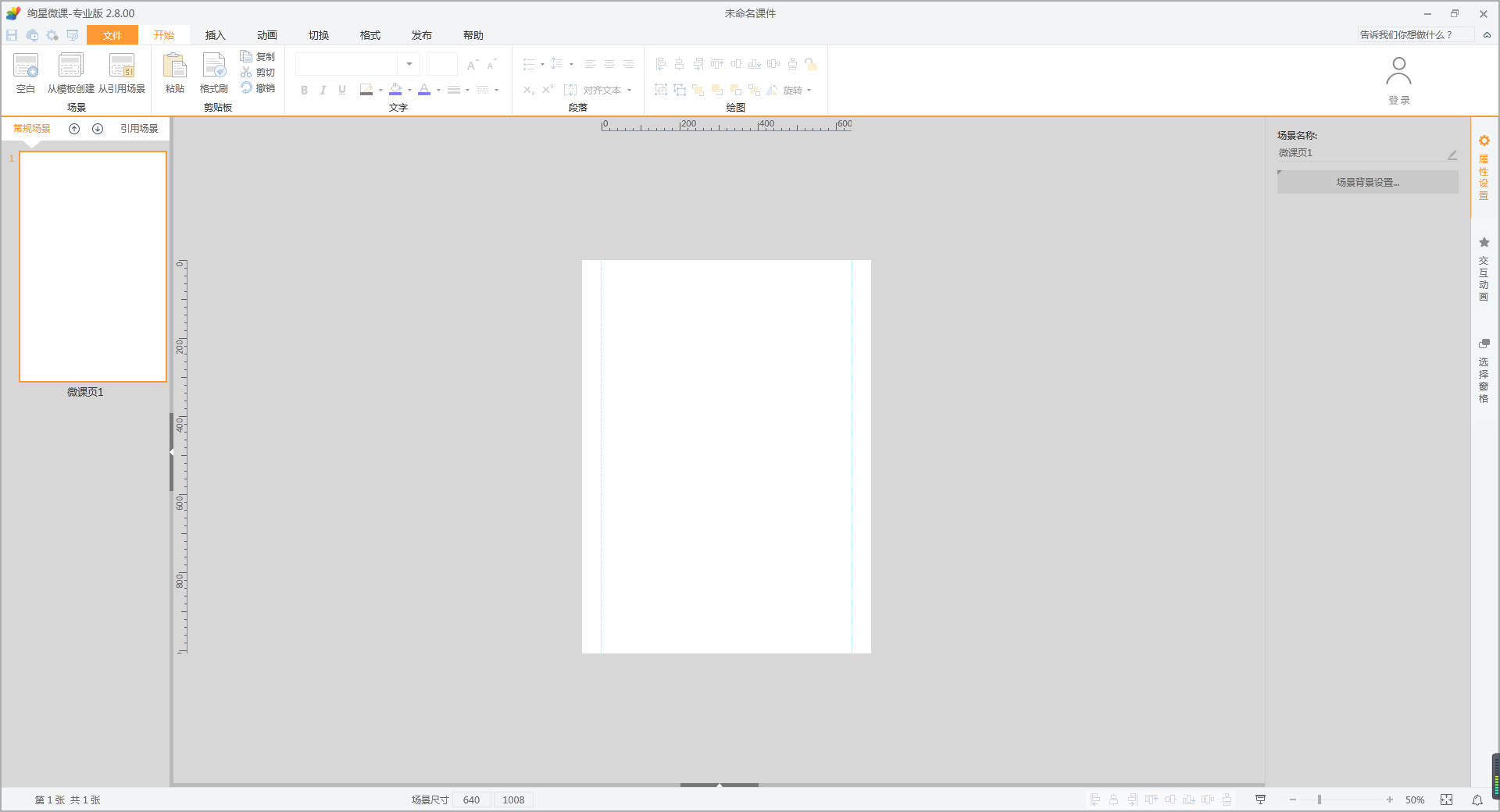Switch to the 发布 publish tab
Viewport: 1500px width, 812px height.
click(422, 35)
